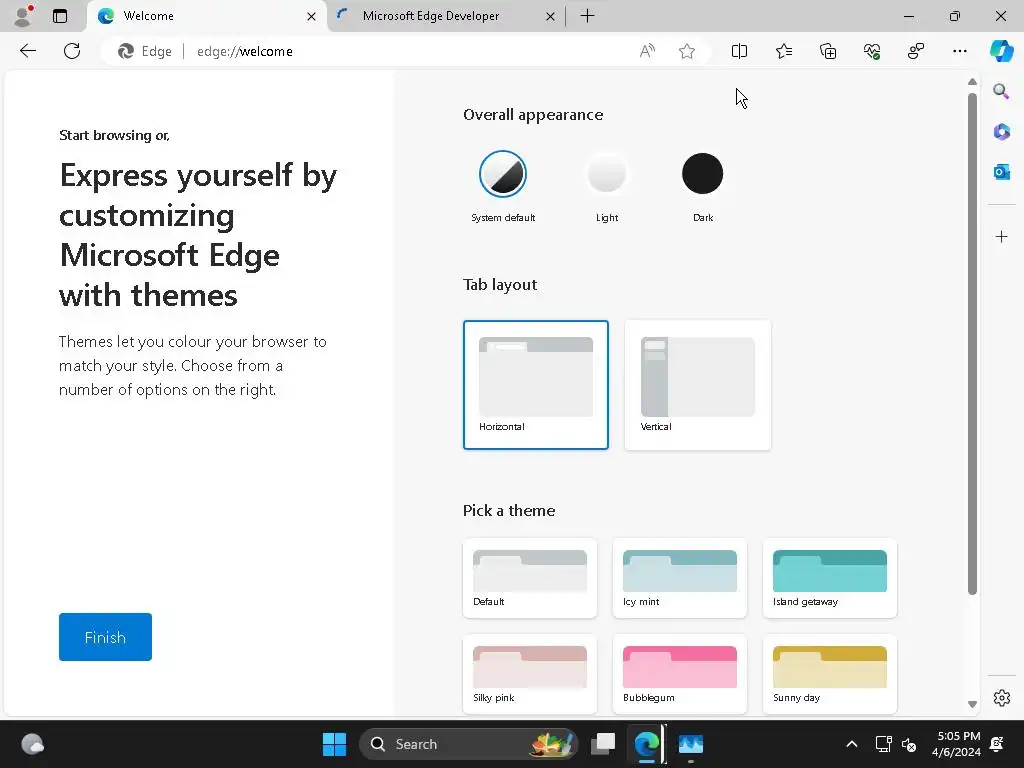Click the Finish button

(x=105, y=637)
